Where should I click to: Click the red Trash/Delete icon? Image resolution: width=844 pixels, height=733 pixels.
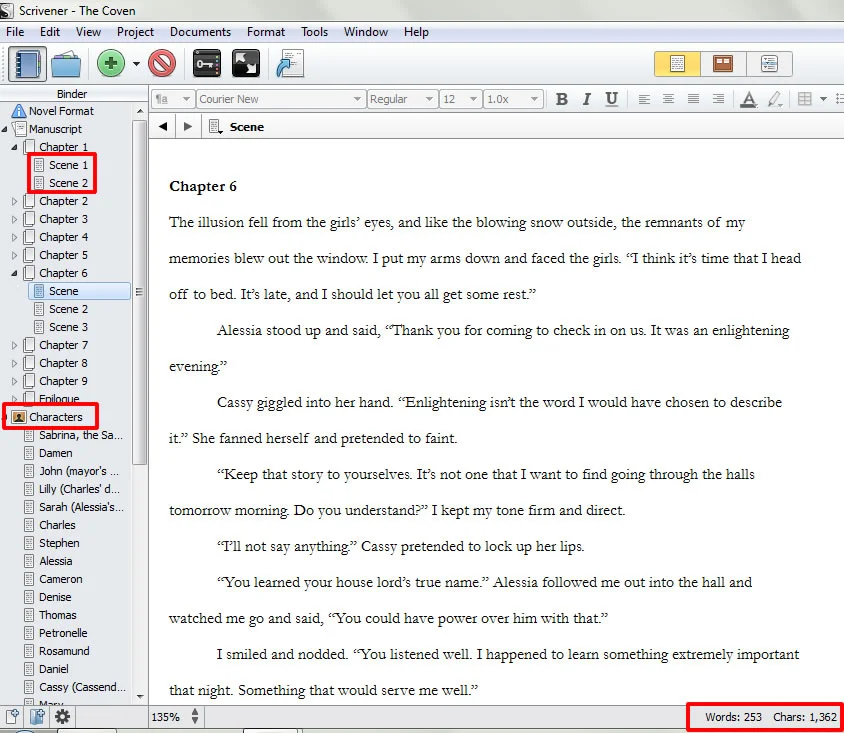162,64
